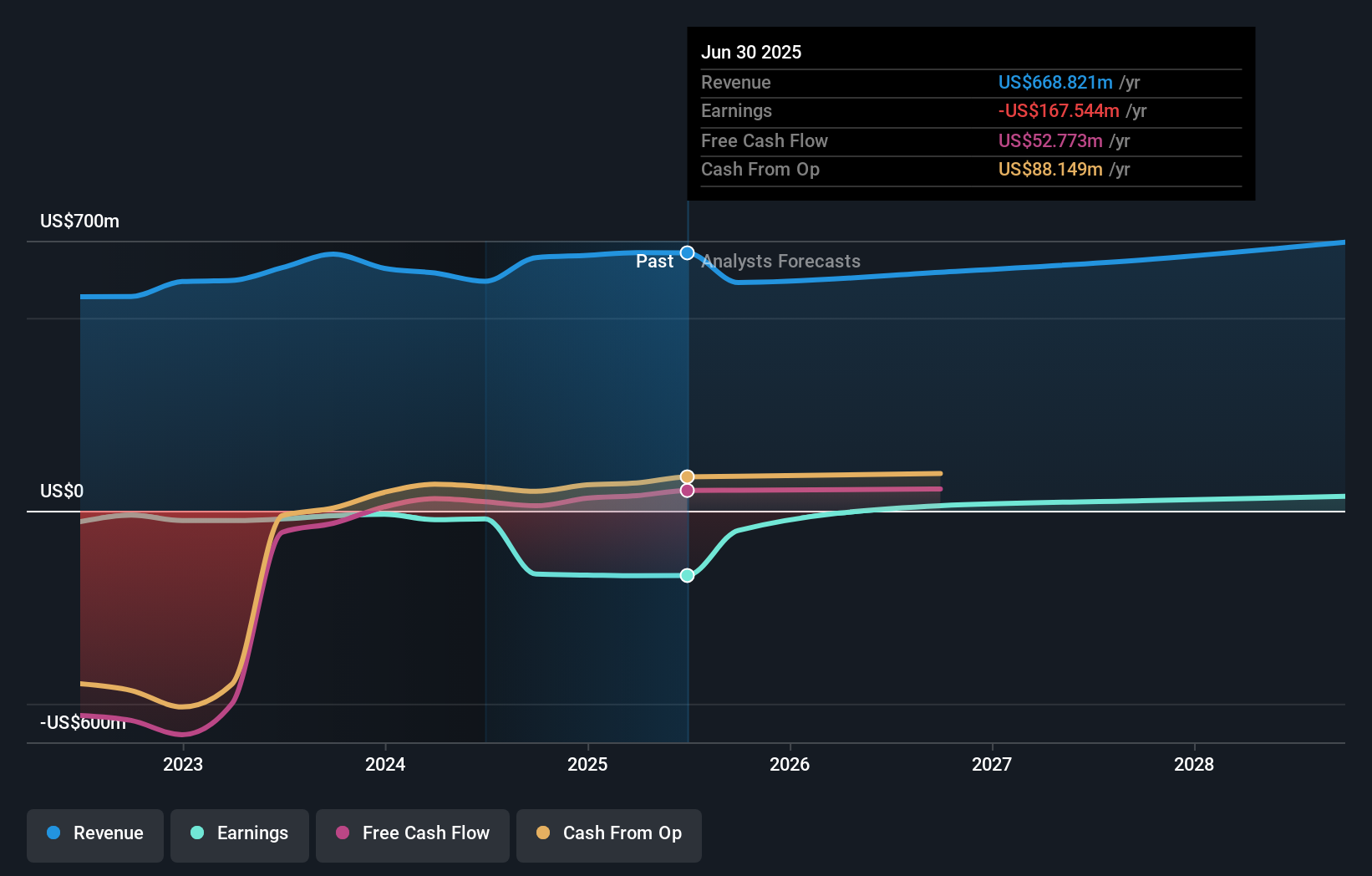Switch to the Past section of the chart
This screenshot has height=876, width=1372.
tap(654, 261)
